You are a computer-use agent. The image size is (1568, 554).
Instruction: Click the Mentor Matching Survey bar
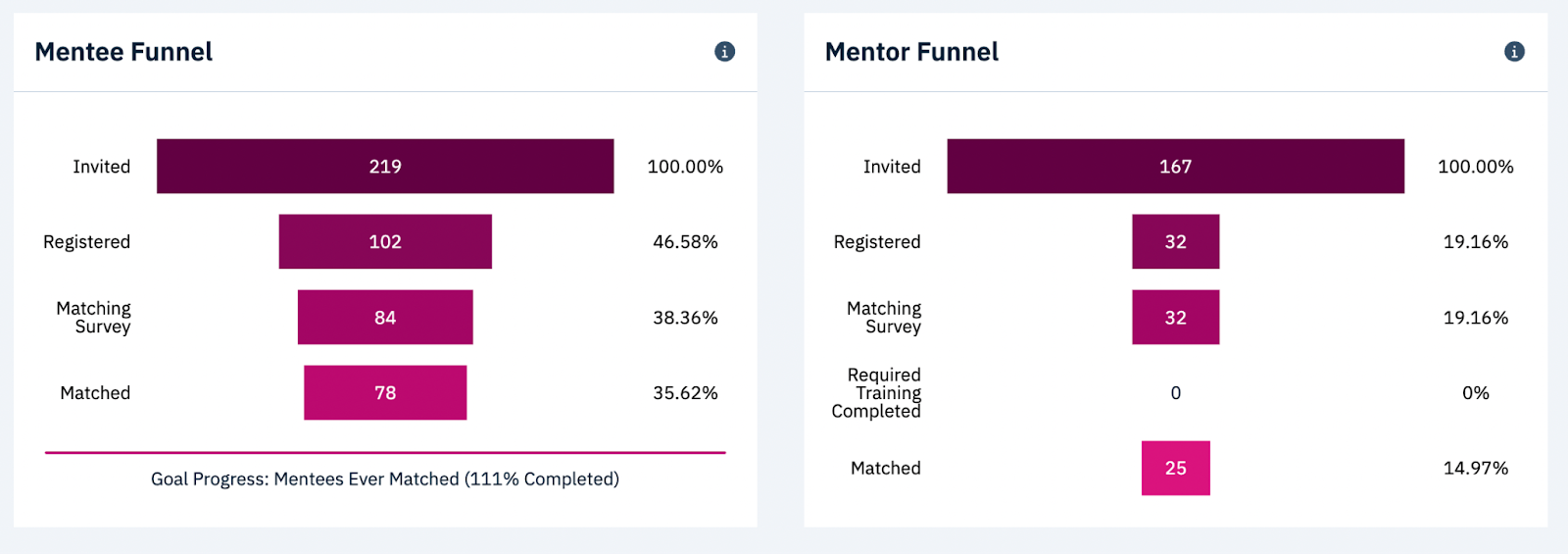tap(1175, 318)
